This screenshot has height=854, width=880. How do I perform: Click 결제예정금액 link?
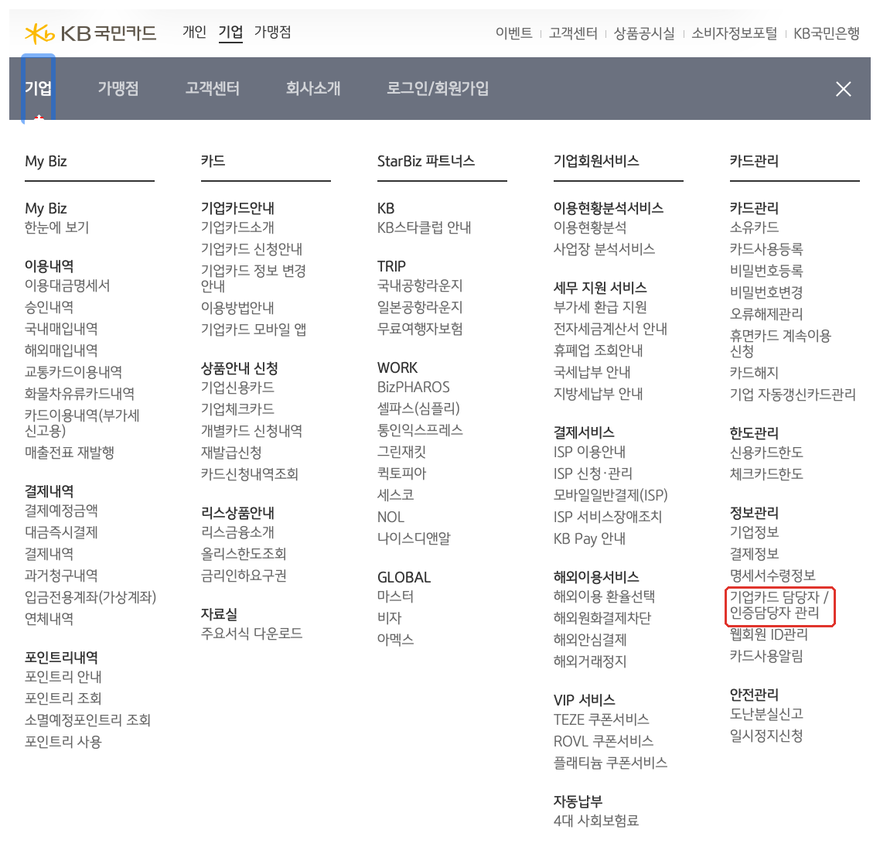coord(61,511)
